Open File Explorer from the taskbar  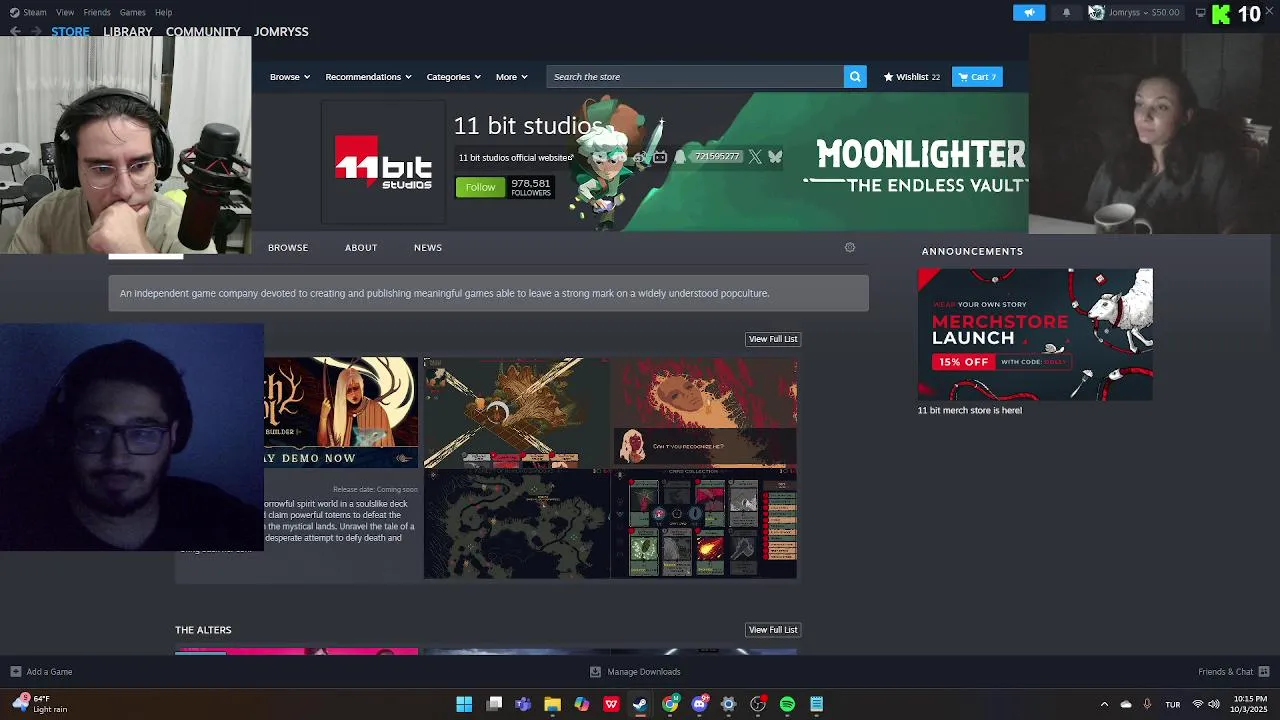point(552,704)
